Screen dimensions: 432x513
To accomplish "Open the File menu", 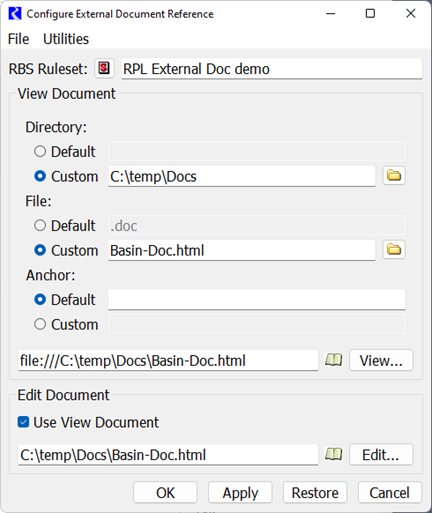I will pyautogui.click(x=18, y=39).
